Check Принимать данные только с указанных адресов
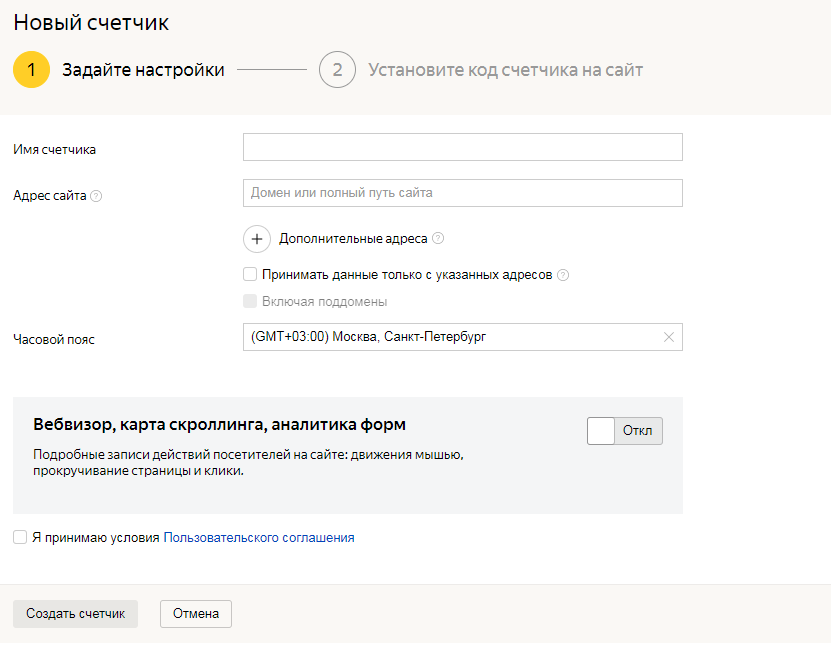 [x=250, y=274]
